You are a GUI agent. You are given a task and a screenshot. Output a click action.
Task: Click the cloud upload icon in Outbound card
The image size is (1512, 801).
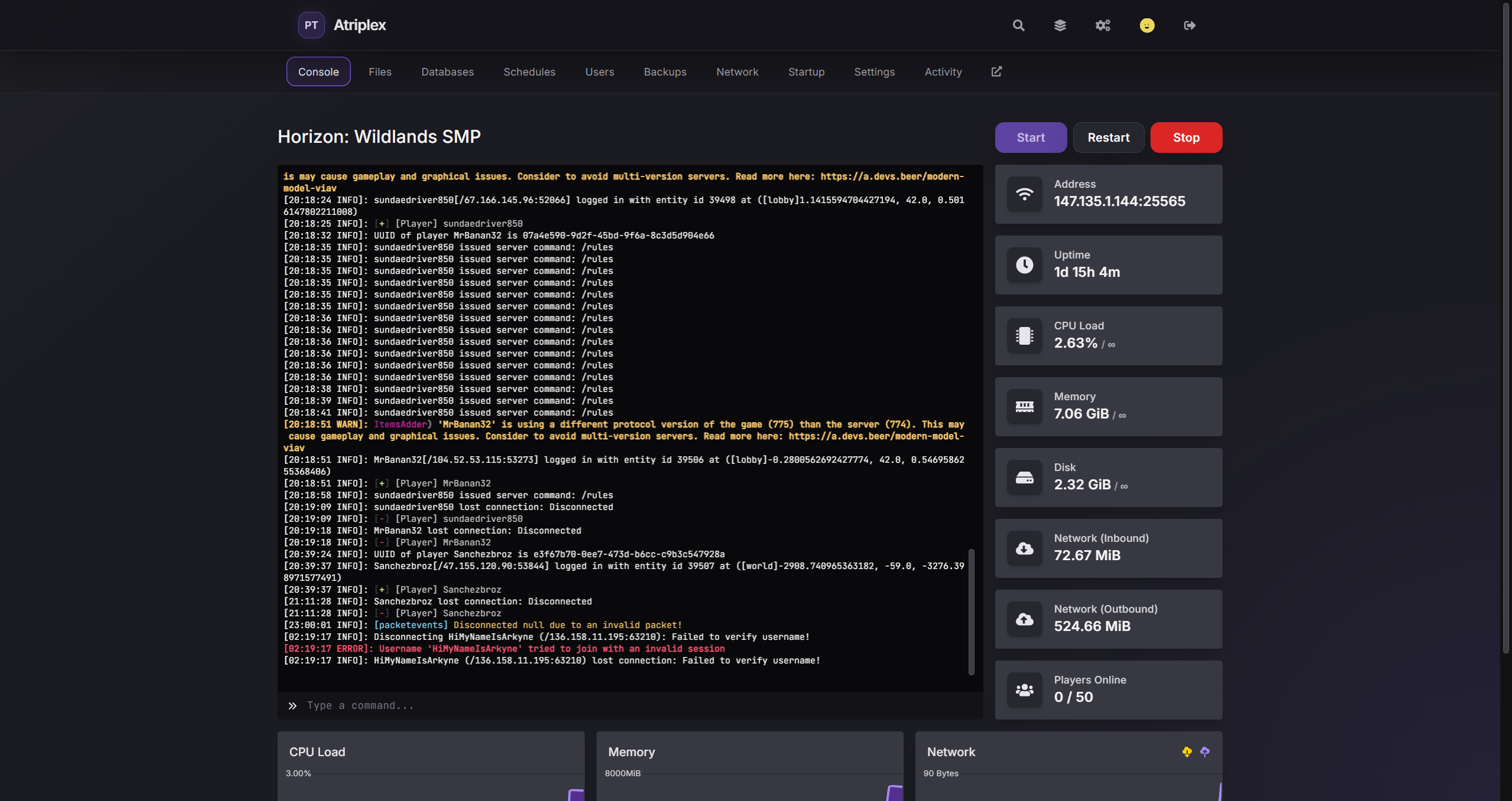(1025, 619)
